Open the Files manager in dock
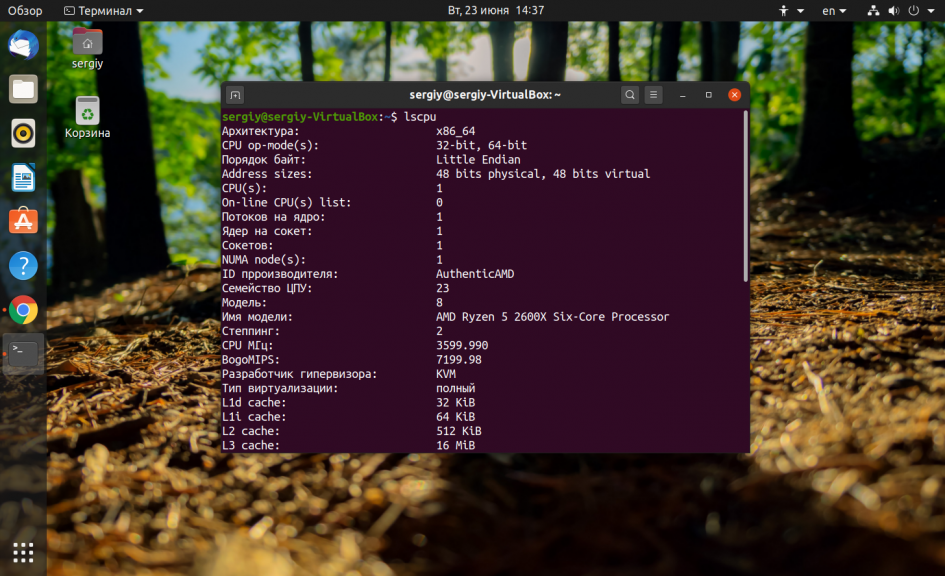Image resolution: width=945 pixels, height=576 pixels. pos(24,89)
